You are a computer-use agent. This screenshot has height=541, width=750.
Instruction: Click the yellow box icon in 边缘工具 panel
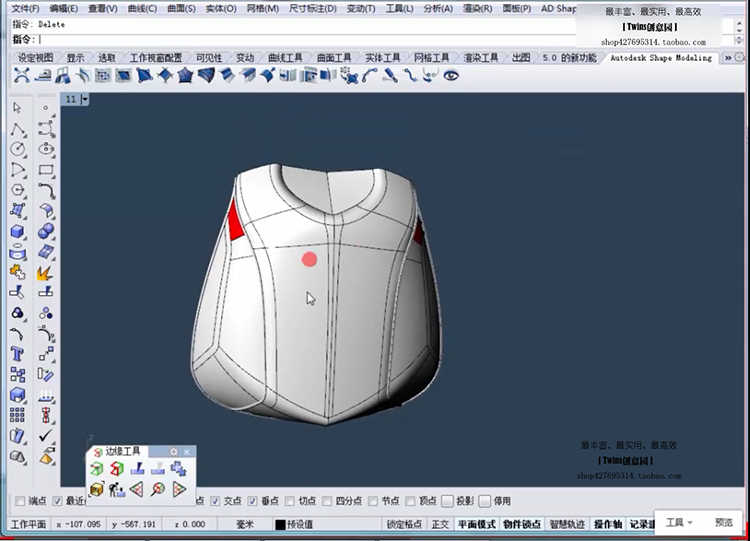point(97,489)
